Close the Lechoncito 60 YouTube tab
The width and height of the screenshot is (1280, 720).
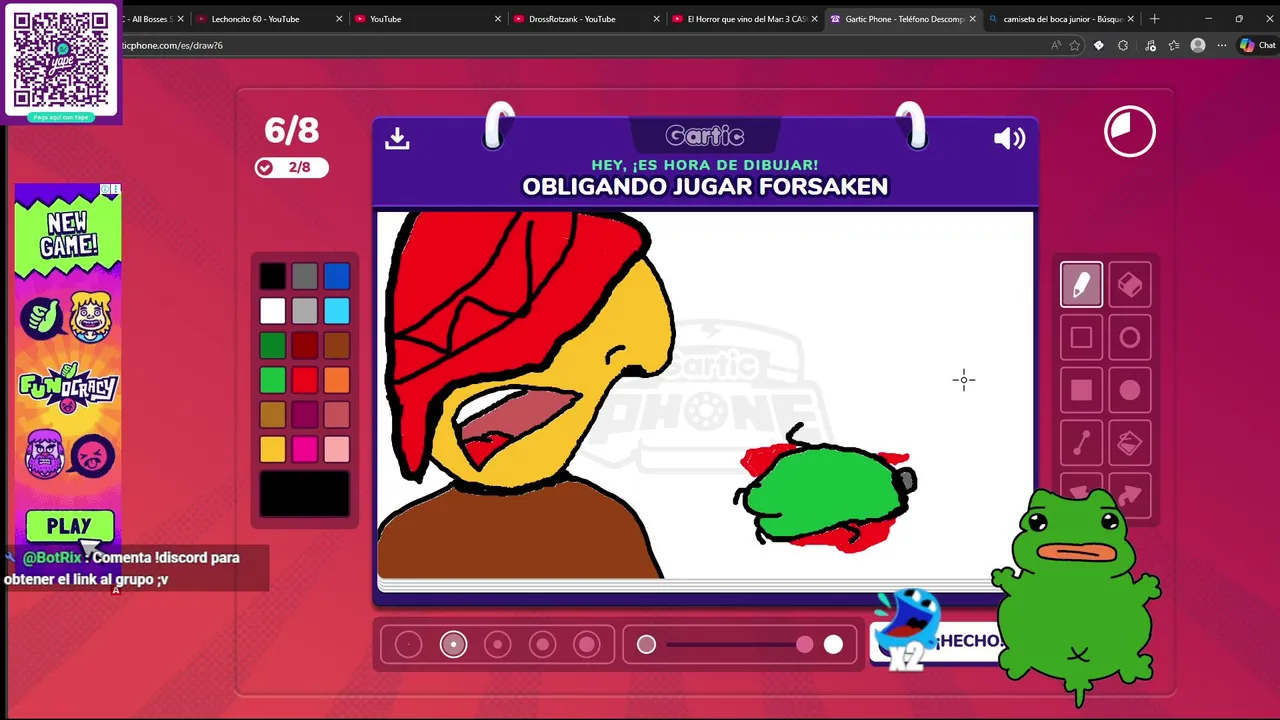[x=339, y=19]
